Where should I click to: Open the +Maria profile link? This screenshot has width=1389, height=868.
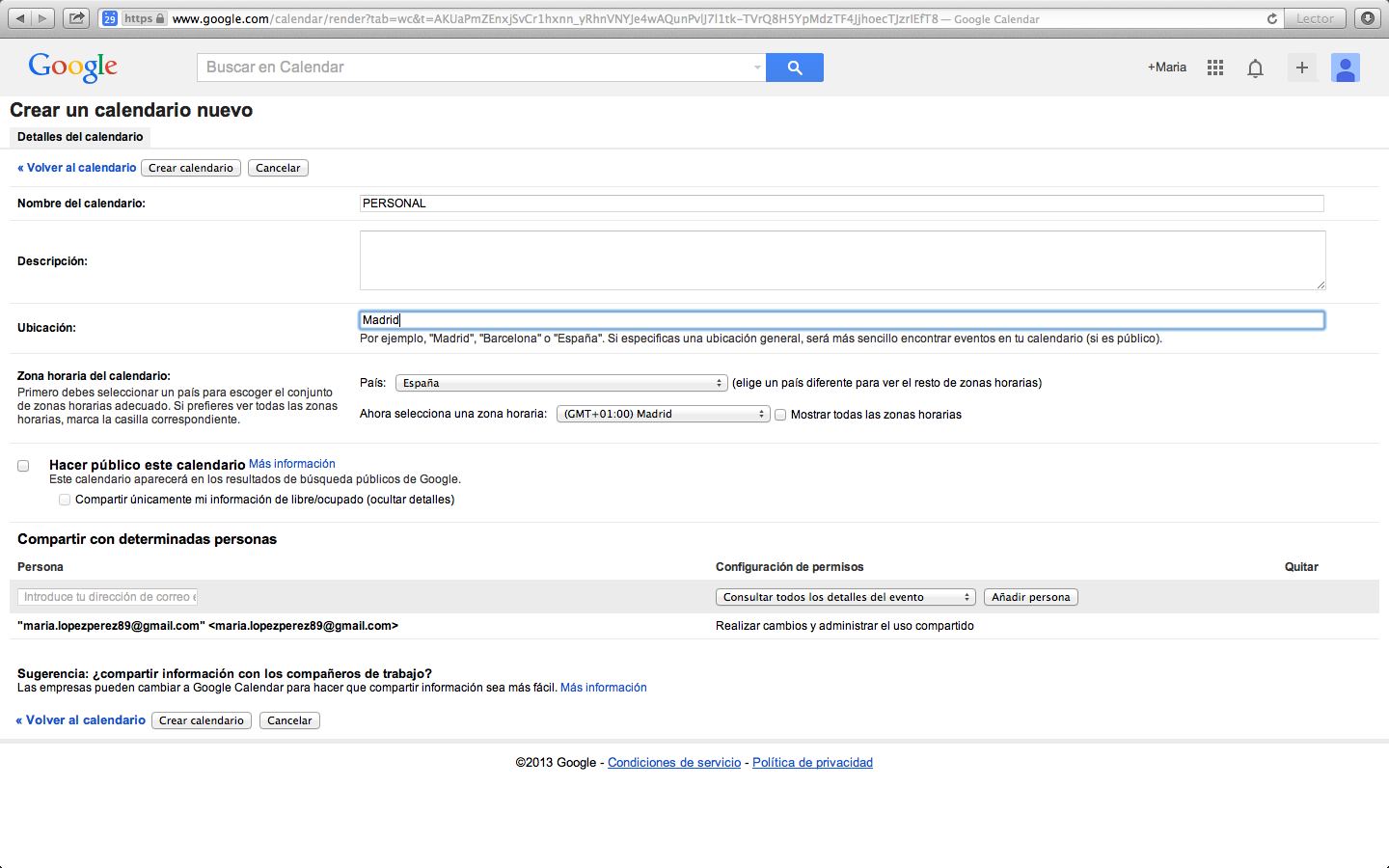click(x=1167, y=68)
